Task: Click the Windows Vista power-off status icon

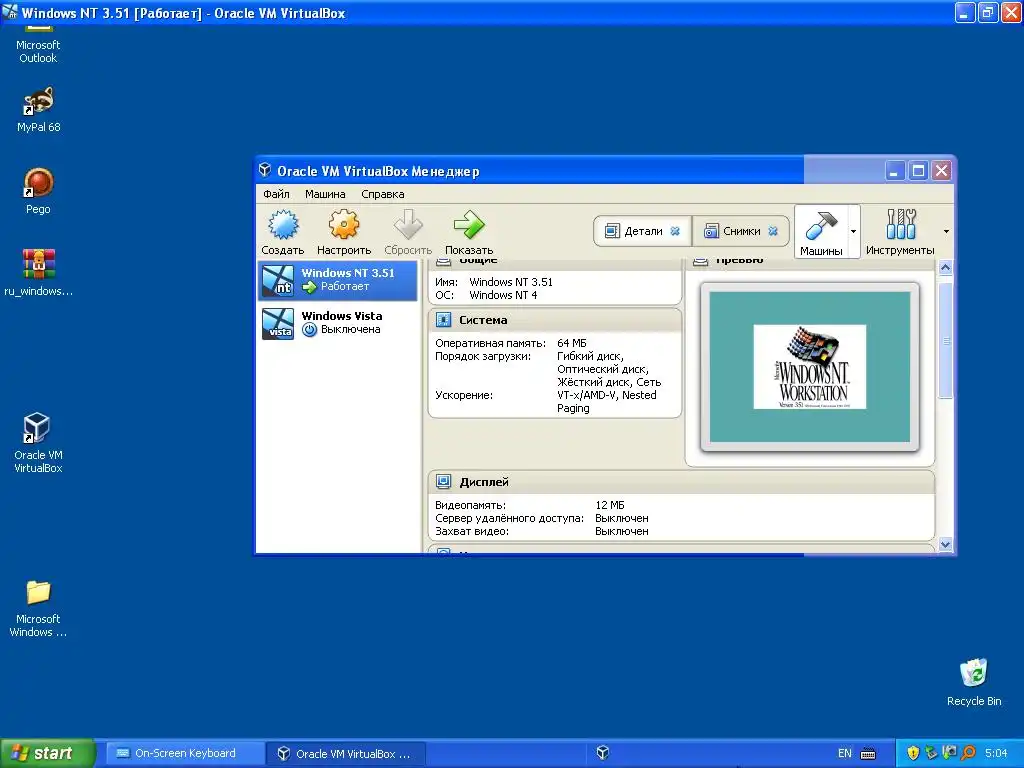Action: (x=309, y=330)
